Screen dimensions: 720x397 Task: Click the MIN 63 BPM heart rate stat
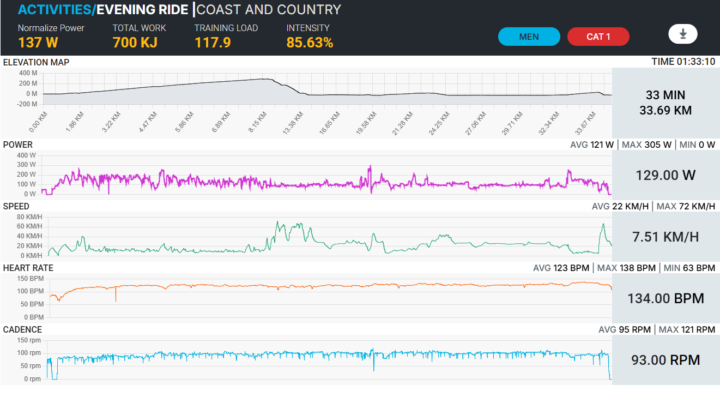[689, 268]
